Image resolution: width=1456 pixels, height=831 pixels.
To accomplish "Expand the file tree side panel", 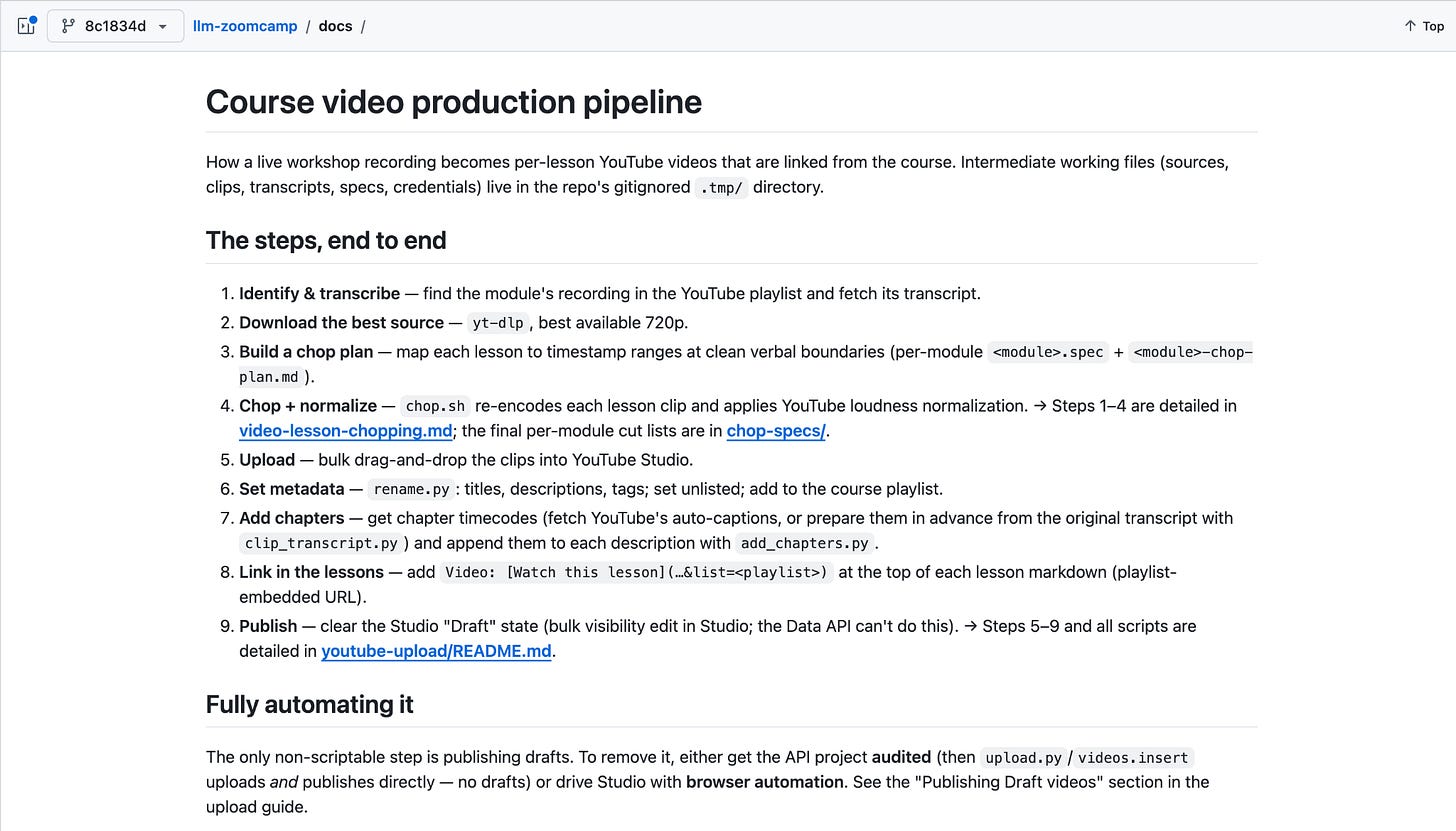I will (26, 26).
